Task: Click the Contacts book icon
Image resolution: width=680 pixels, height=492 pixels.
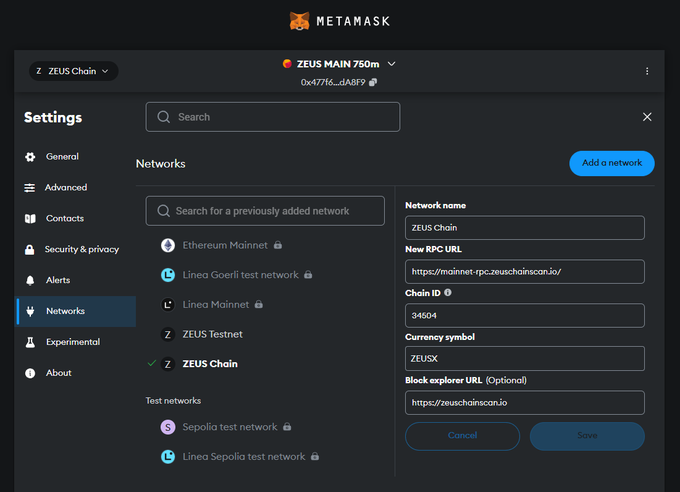Action: 30,219
